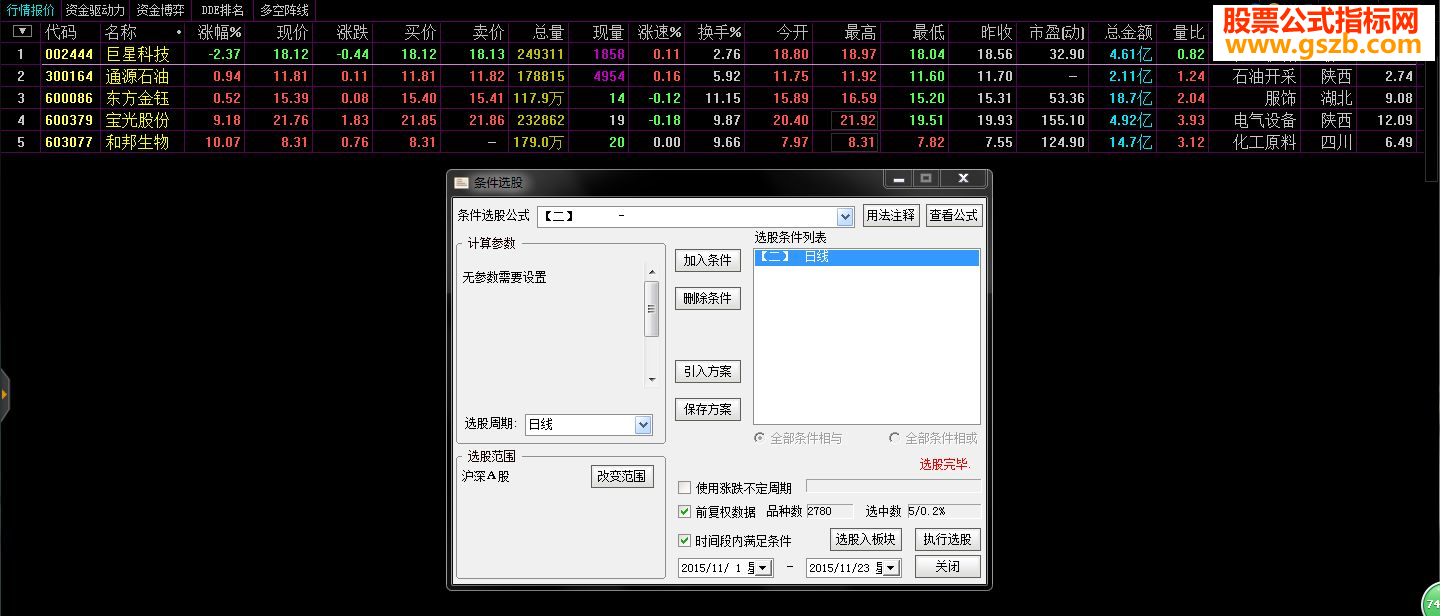This screenshot has width=1440, height=616.
Task: Switch to 资金驱动力 tab
Action: pyautogui.click(x=95, y=10)
